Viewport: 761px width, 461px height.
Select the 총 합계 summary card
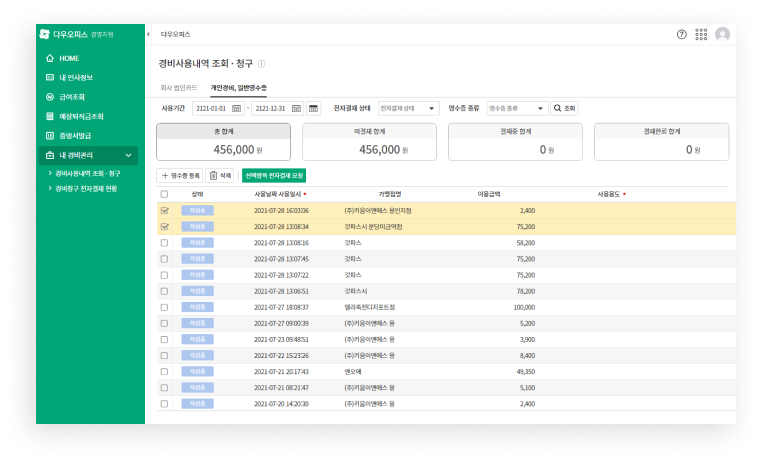click(223, 142)
